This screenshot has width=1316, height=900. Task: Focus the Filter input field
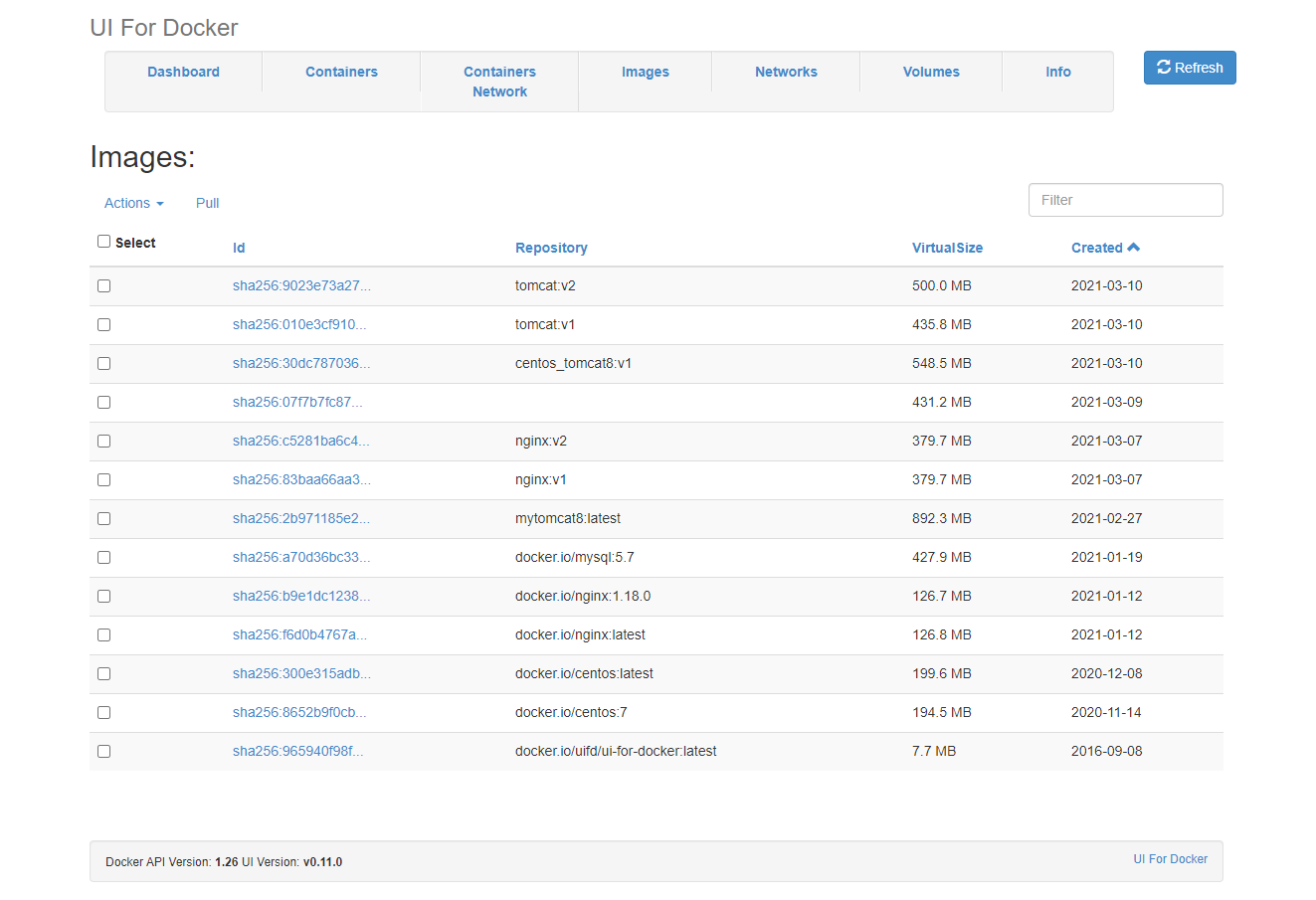[1125, 200]
